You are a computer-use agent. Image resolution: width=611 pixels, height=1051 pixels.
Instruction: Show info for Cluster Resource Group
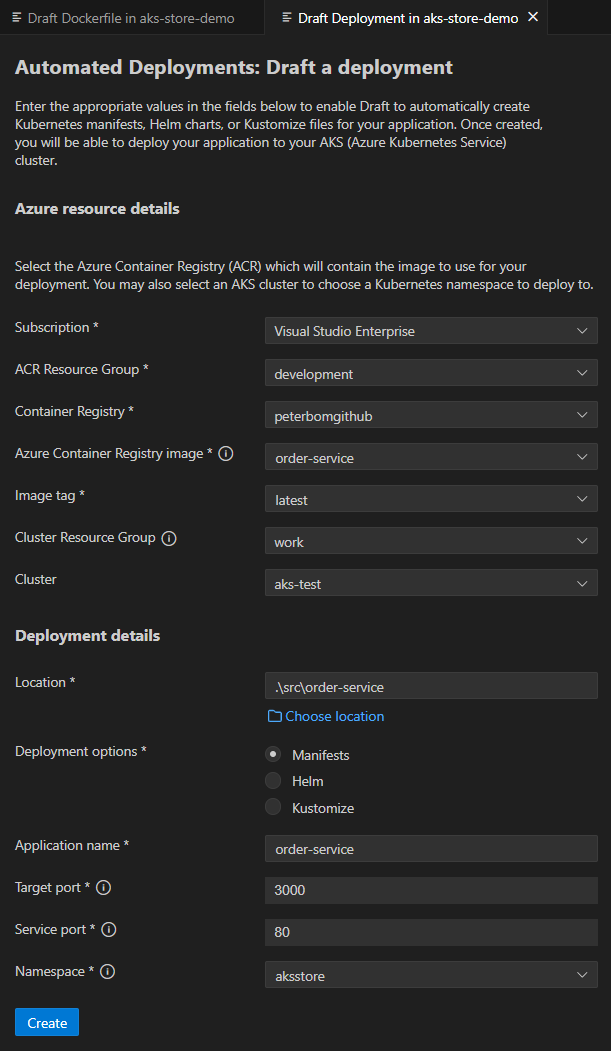169,538
